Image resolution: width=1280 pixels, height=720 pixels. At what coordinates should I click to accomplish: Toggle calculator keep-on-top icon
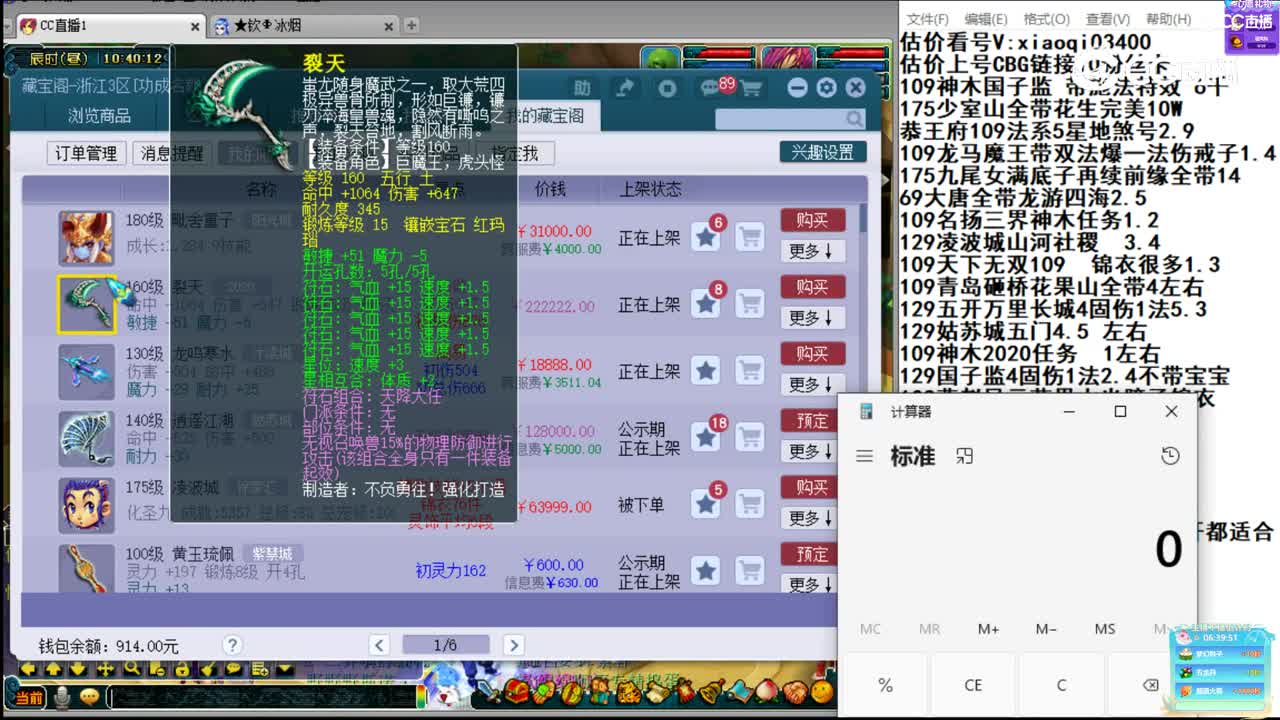point(964,456)
